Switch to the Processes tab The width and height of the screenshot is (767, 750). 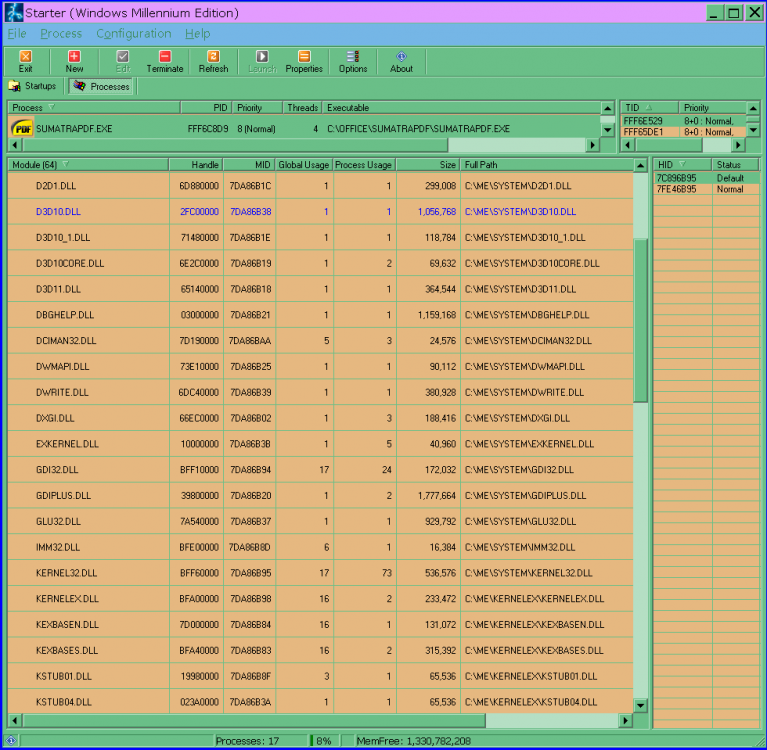(x=101, y=87)
